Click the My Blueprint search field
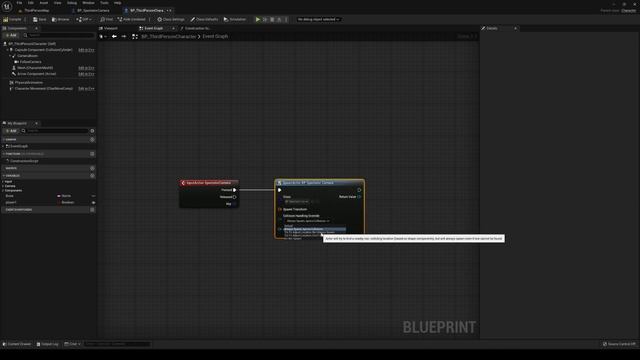 tap(55, 131)
